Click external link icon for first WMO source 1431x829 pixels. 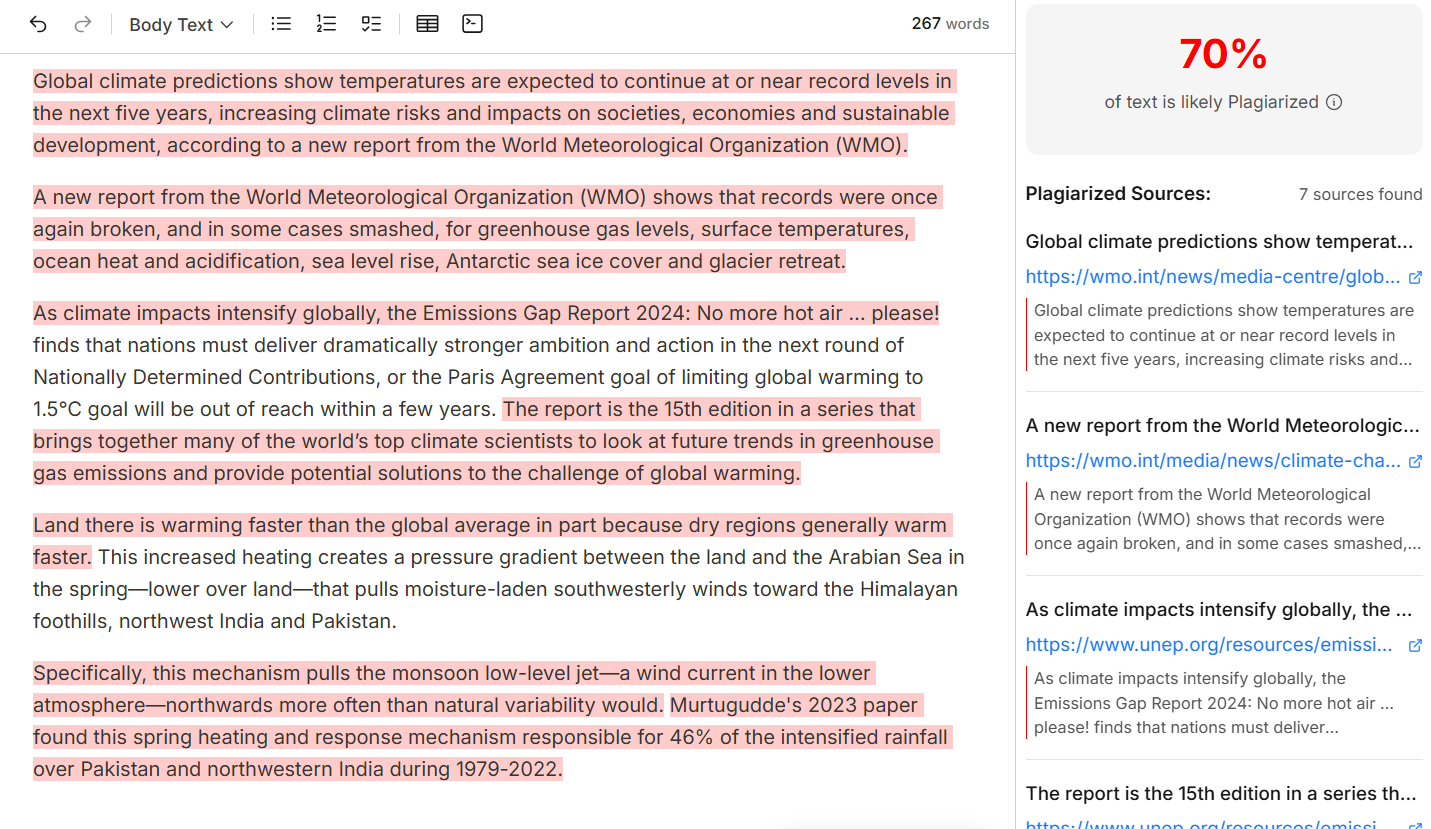point(1415,278)
